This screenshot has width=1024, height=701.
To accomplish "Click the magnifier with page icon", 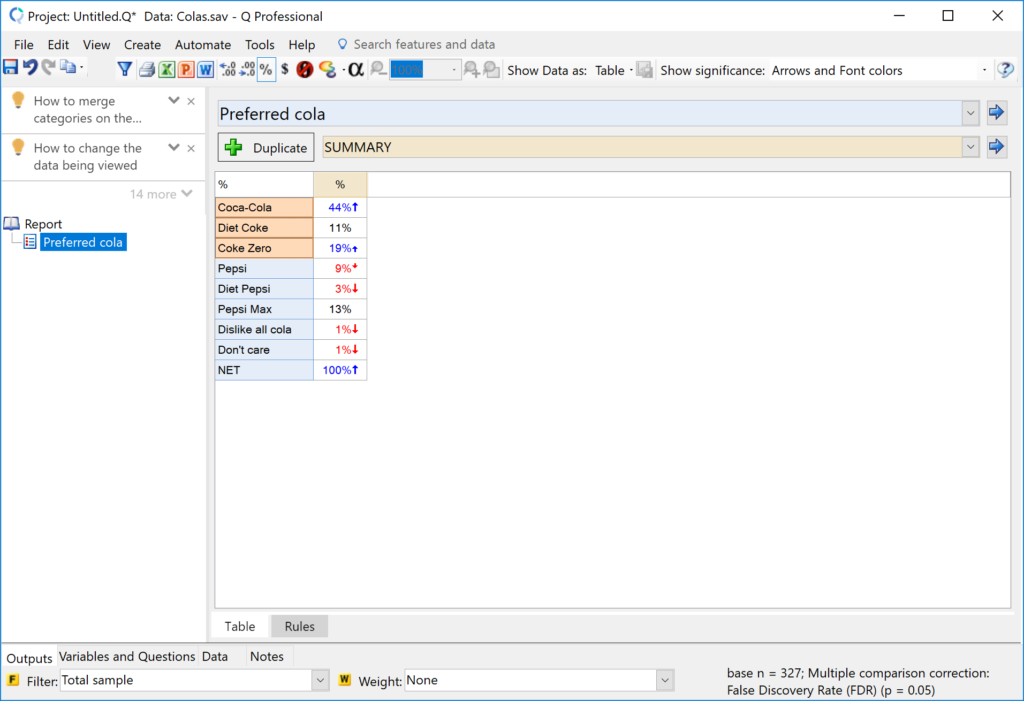I will (492, 70).
